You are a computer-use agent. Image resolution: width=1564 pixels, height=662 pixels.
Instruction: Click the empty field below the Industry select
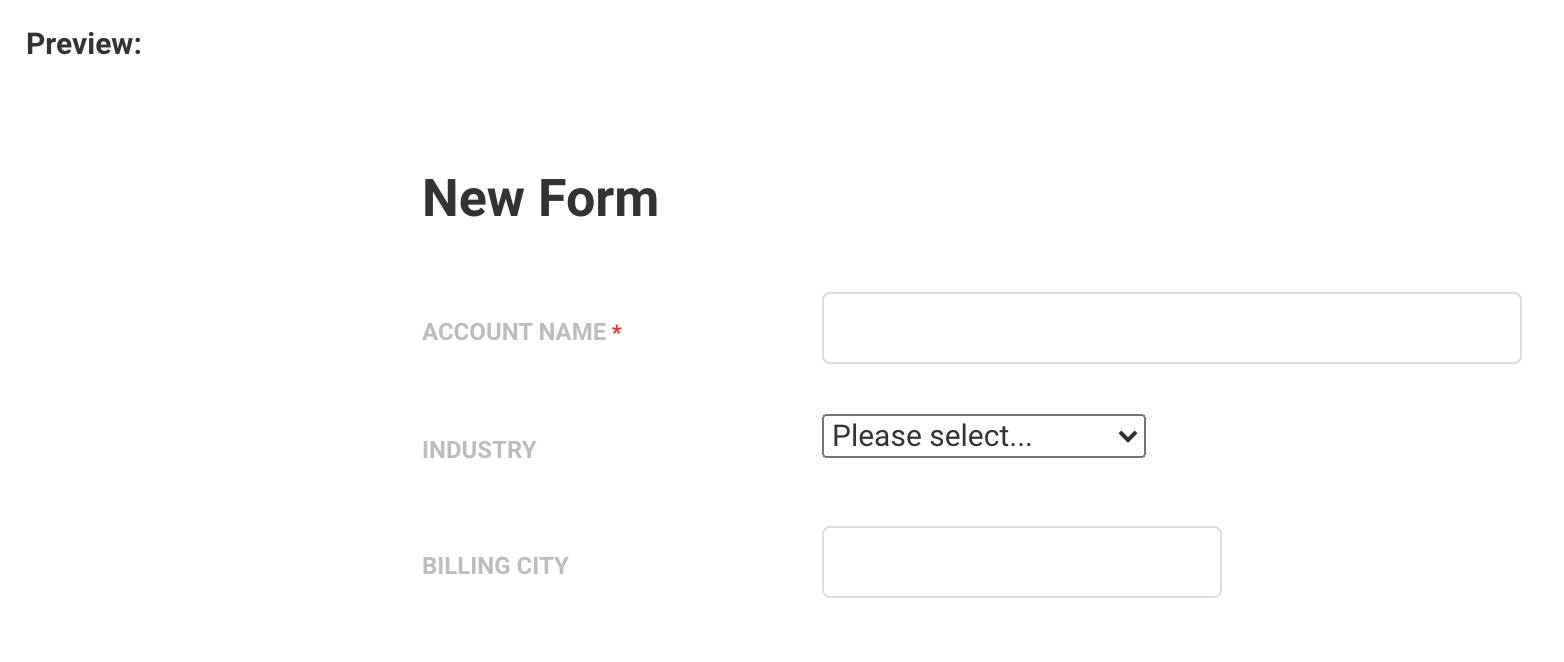pos(1021,562)
